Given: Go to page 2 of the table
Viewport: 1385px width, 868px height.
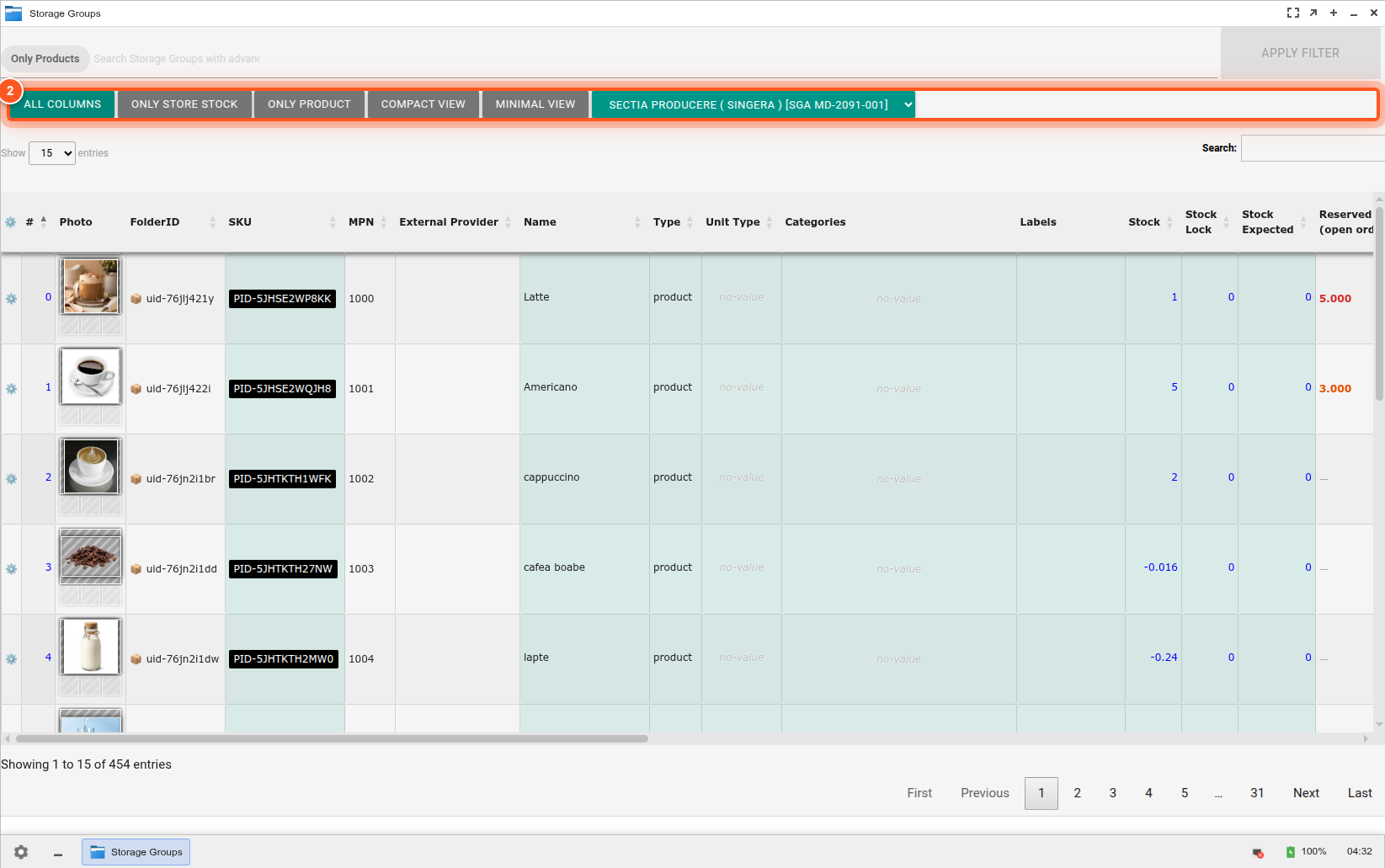Looking at the screenshot, I should (x=1077, y=793).
